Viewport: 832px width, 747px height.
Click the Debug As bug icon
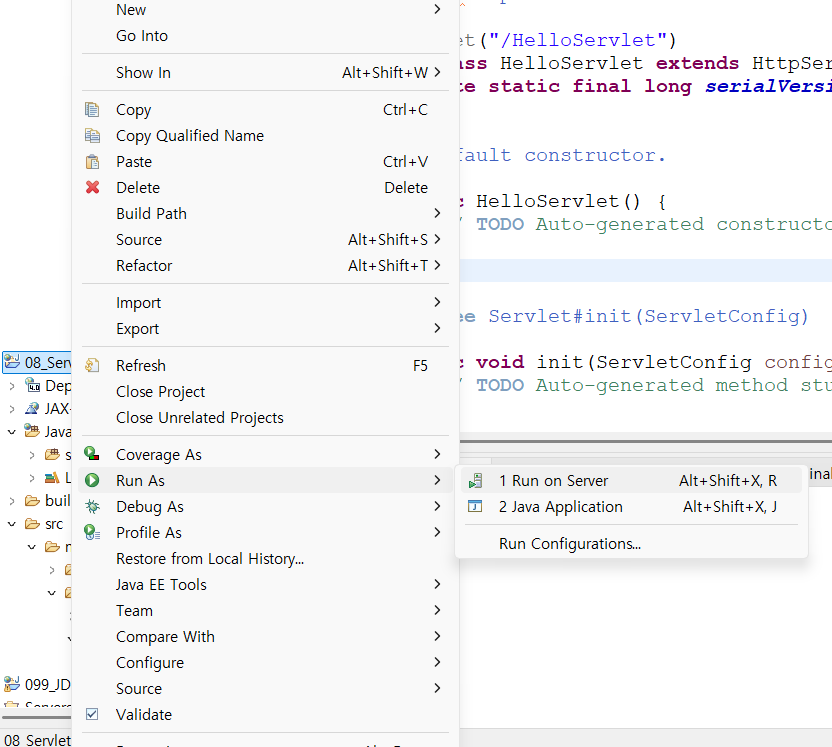coord(92,506)
